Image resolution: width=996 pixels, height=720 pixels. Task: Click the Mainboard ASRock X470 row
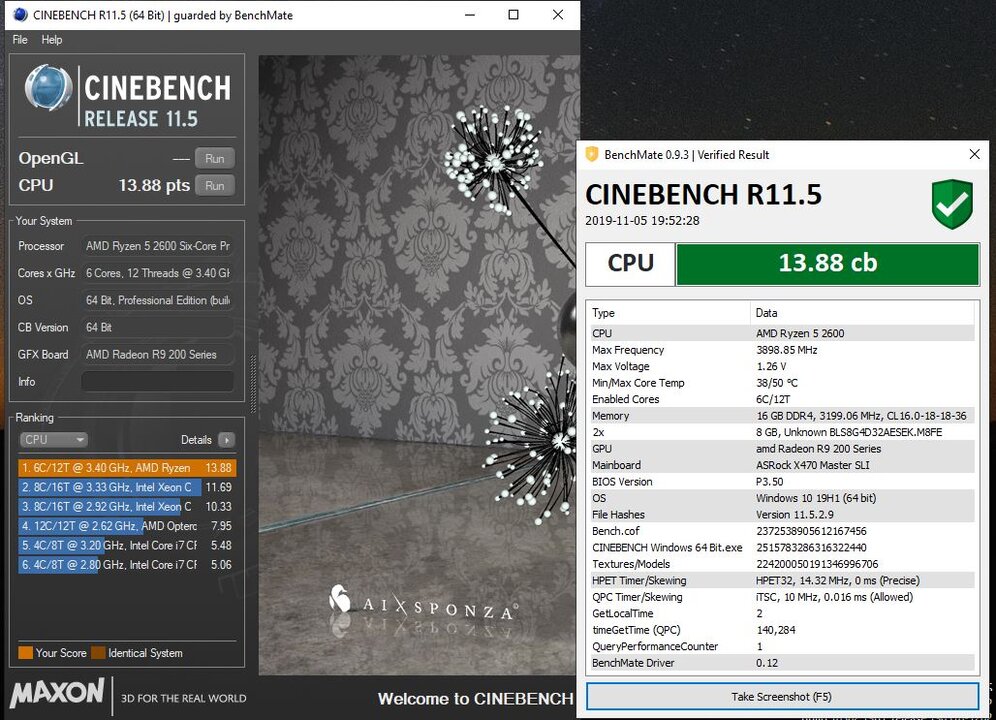point(782,465)
